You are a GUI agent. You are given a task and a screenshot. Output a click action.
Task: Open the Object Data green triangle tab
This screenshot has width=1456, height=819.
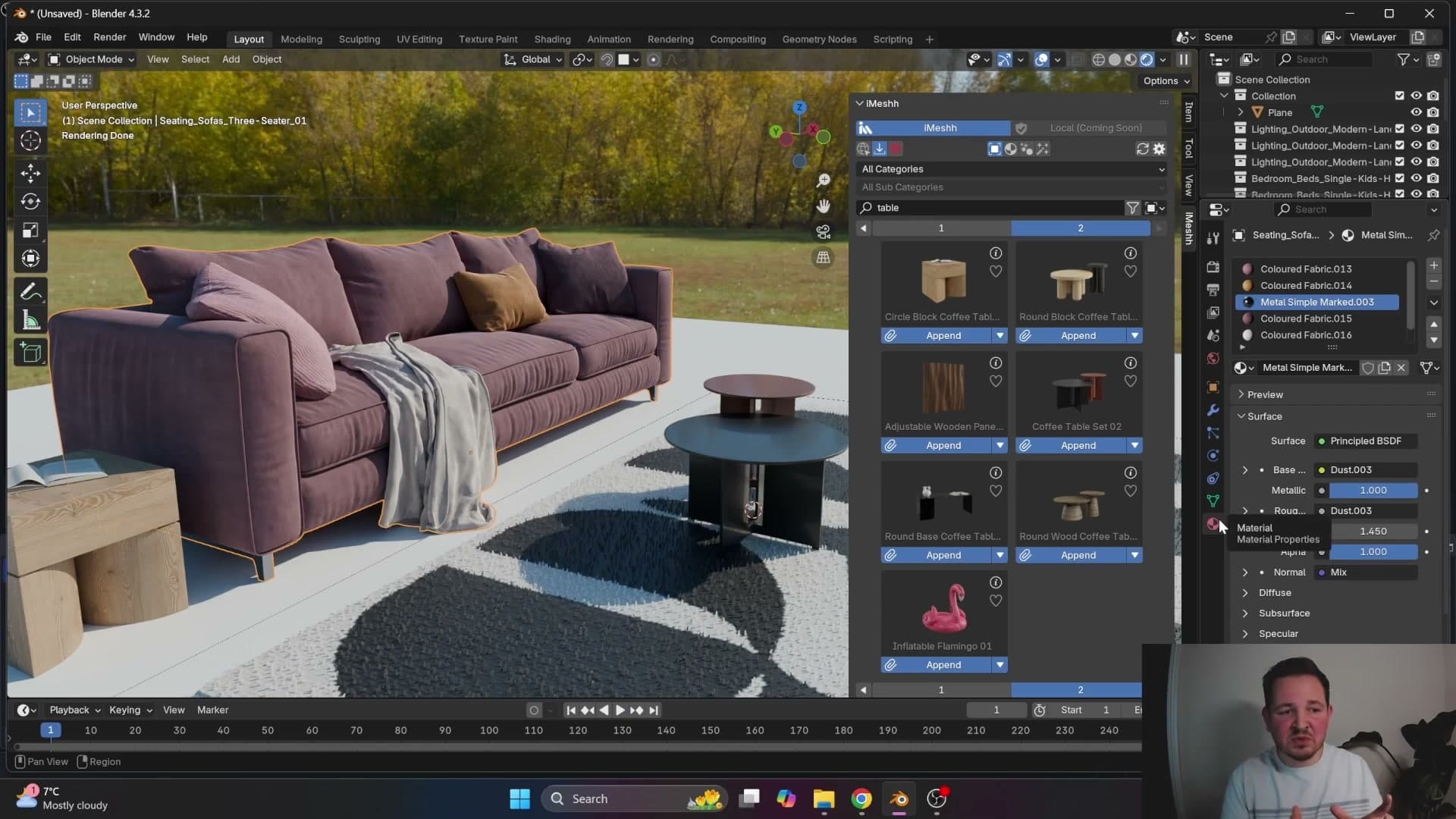click(1213, 501)
